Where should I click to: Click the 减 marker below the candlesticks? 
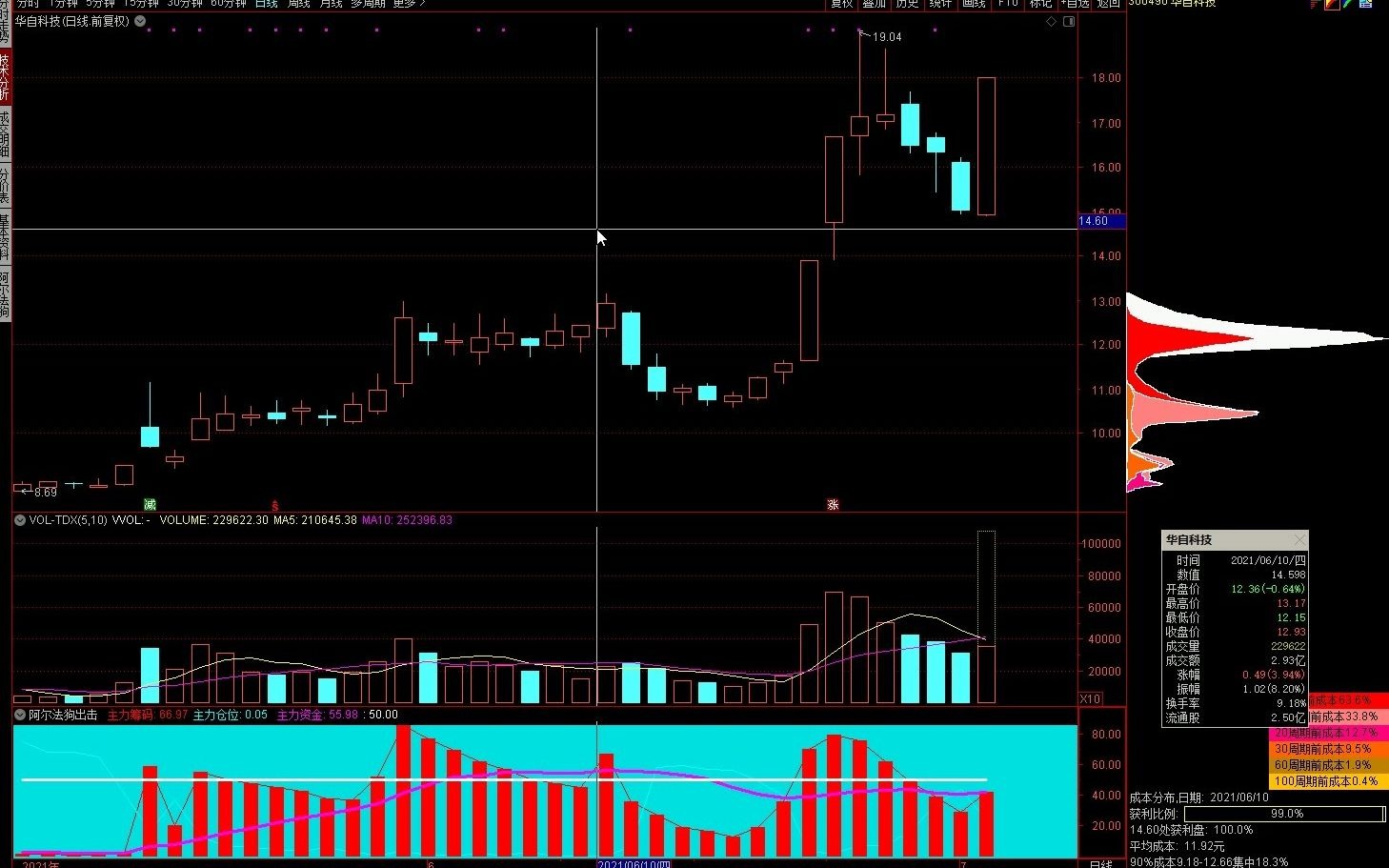click(x=150, y=504)
